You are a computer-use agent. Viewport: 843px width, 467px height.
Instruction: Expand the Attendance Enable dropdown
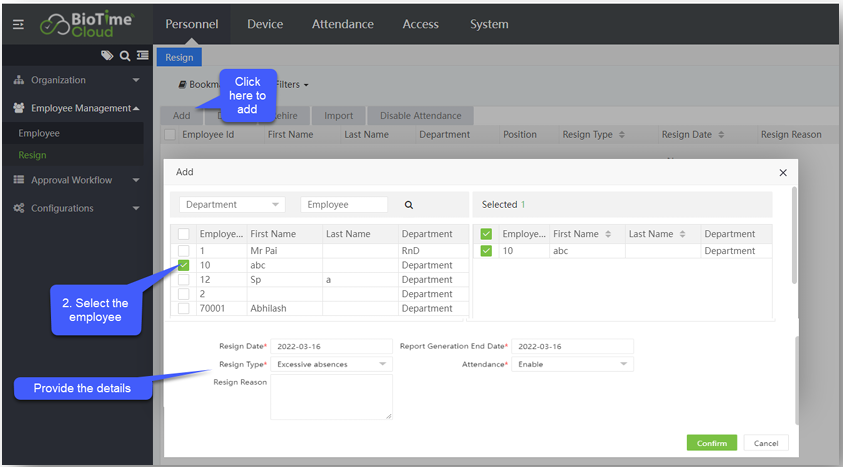point(572,365)
